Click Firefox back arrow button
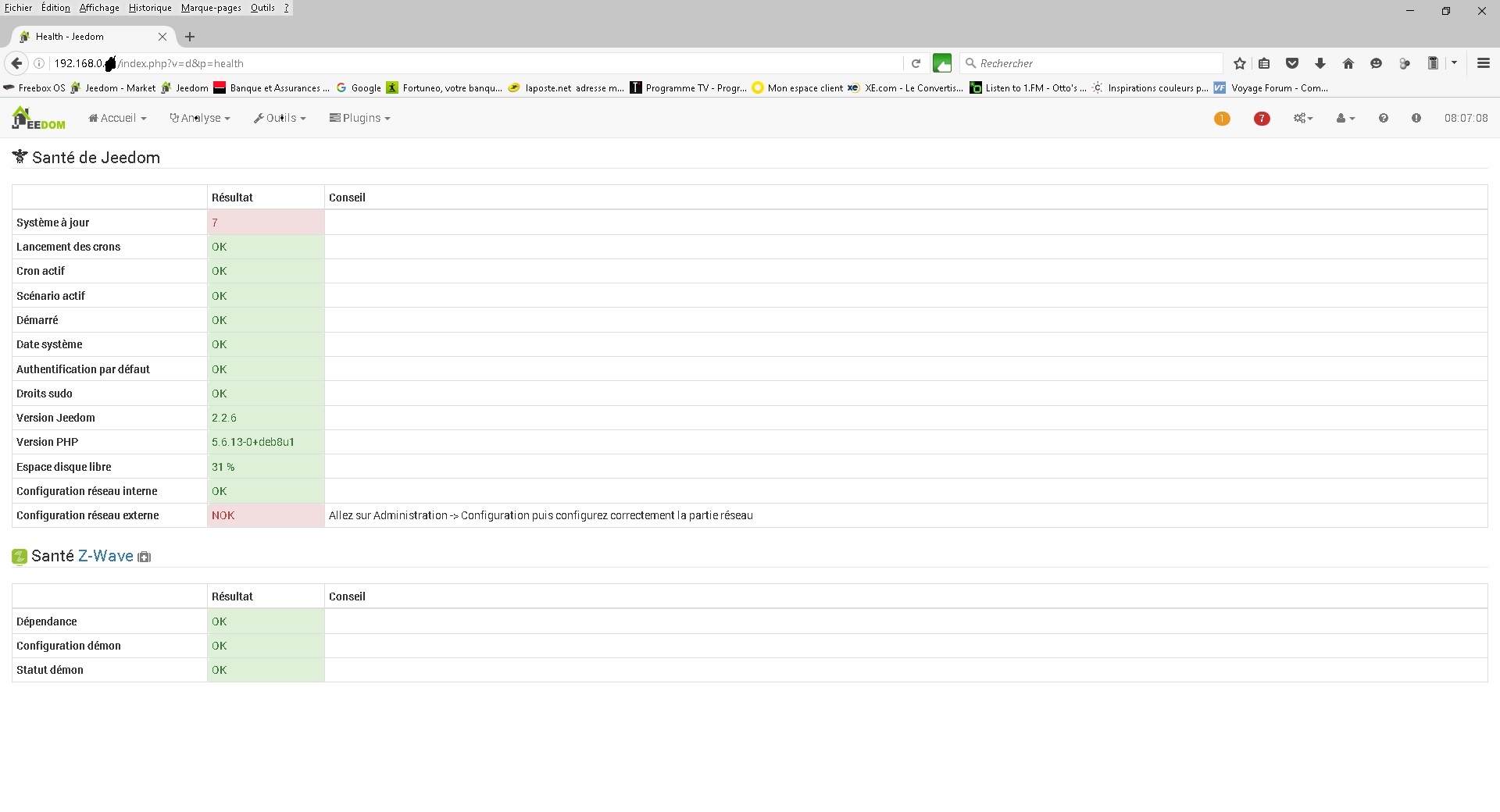This screenshot has width=1500, height=812. coord(16,63)
